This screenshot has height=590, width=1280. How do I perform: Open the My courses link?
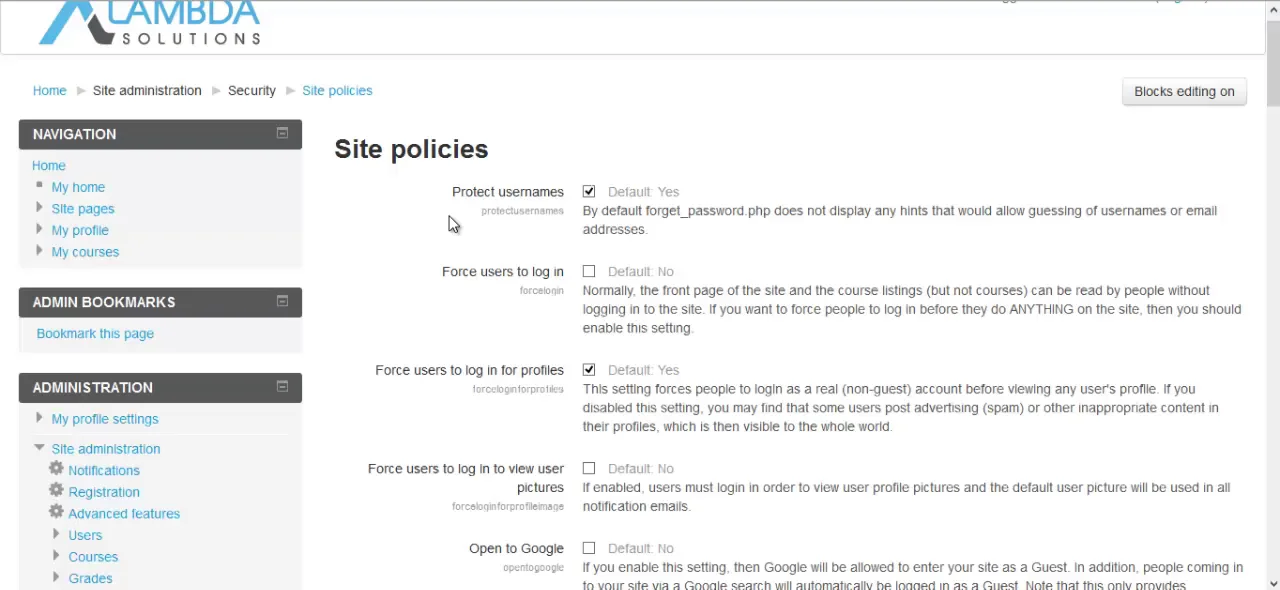(x=85, y=252)
